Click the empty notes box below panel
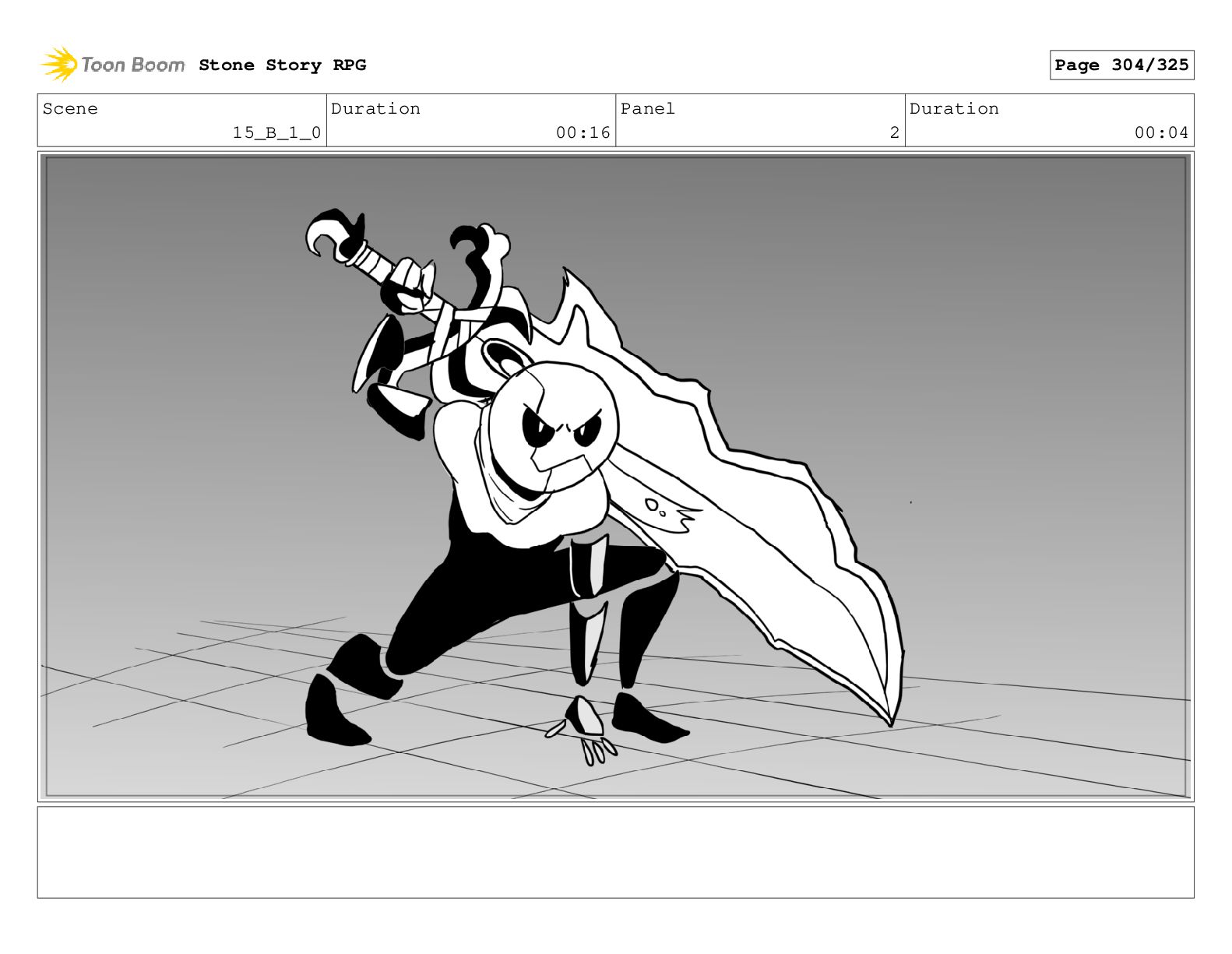Viewport: 1232px width, 954px height. 615,852
